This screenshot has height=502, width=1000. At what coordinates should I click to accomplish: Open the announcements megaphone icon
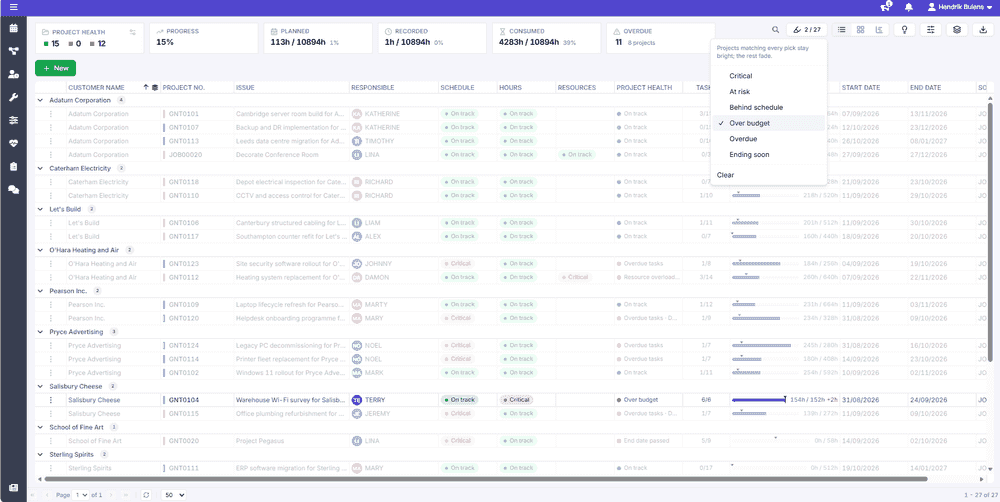click(885, 7)
